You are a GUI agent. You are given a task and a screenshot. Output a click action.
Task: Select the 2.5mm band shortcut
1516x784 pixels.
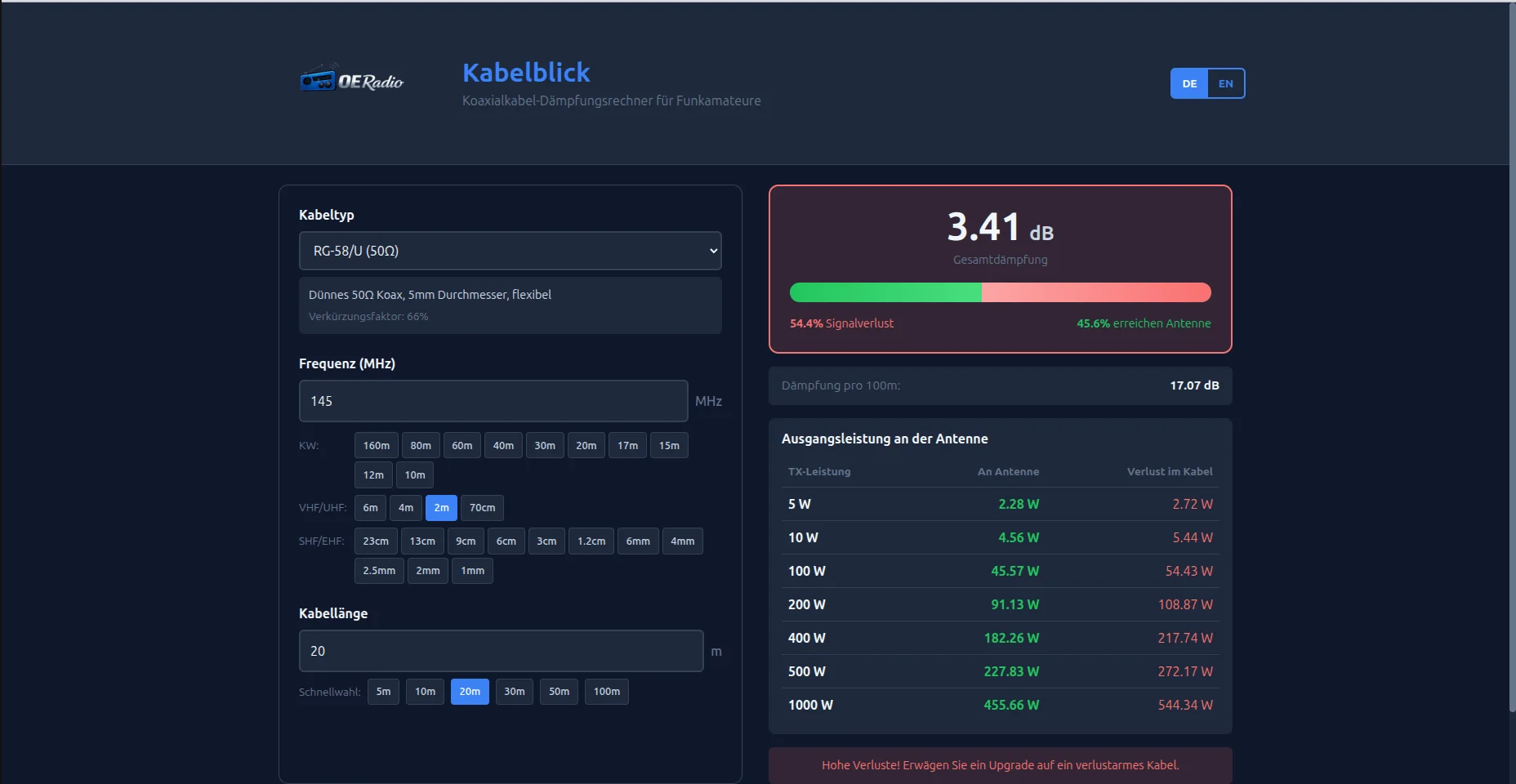click(x=379, y=570)
